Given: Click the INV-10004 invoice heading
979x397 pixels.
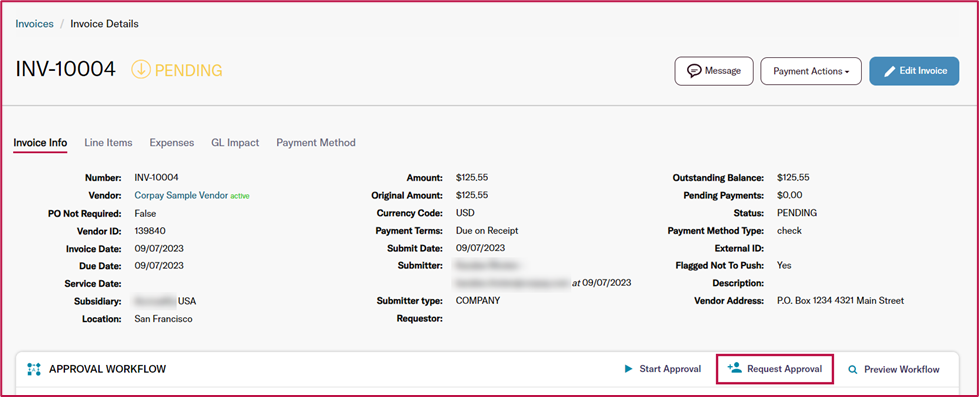Looking at the screenshot, I should tap(66, 69).
